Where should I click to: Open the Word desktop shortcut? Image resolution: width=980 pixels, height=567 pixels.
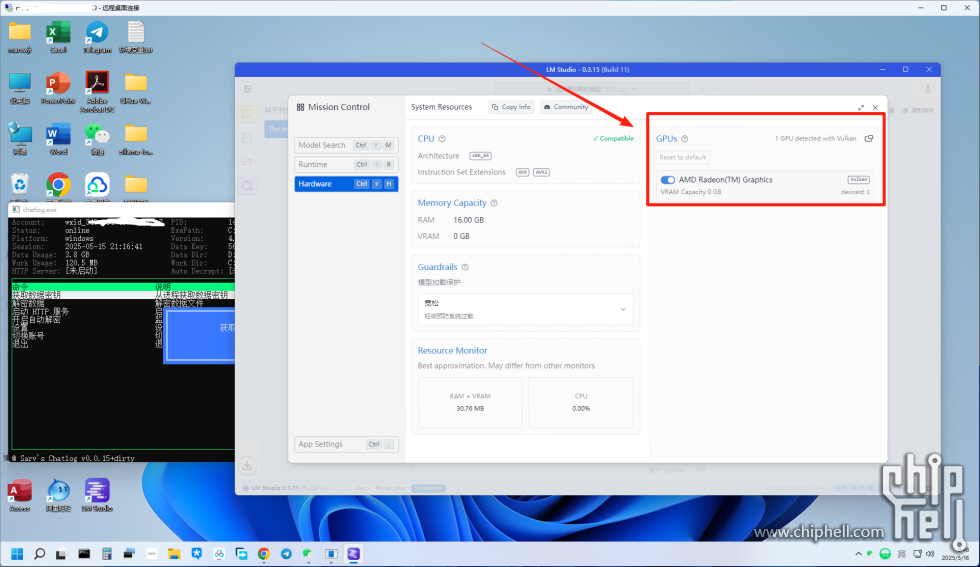click(x=58, y=139)
